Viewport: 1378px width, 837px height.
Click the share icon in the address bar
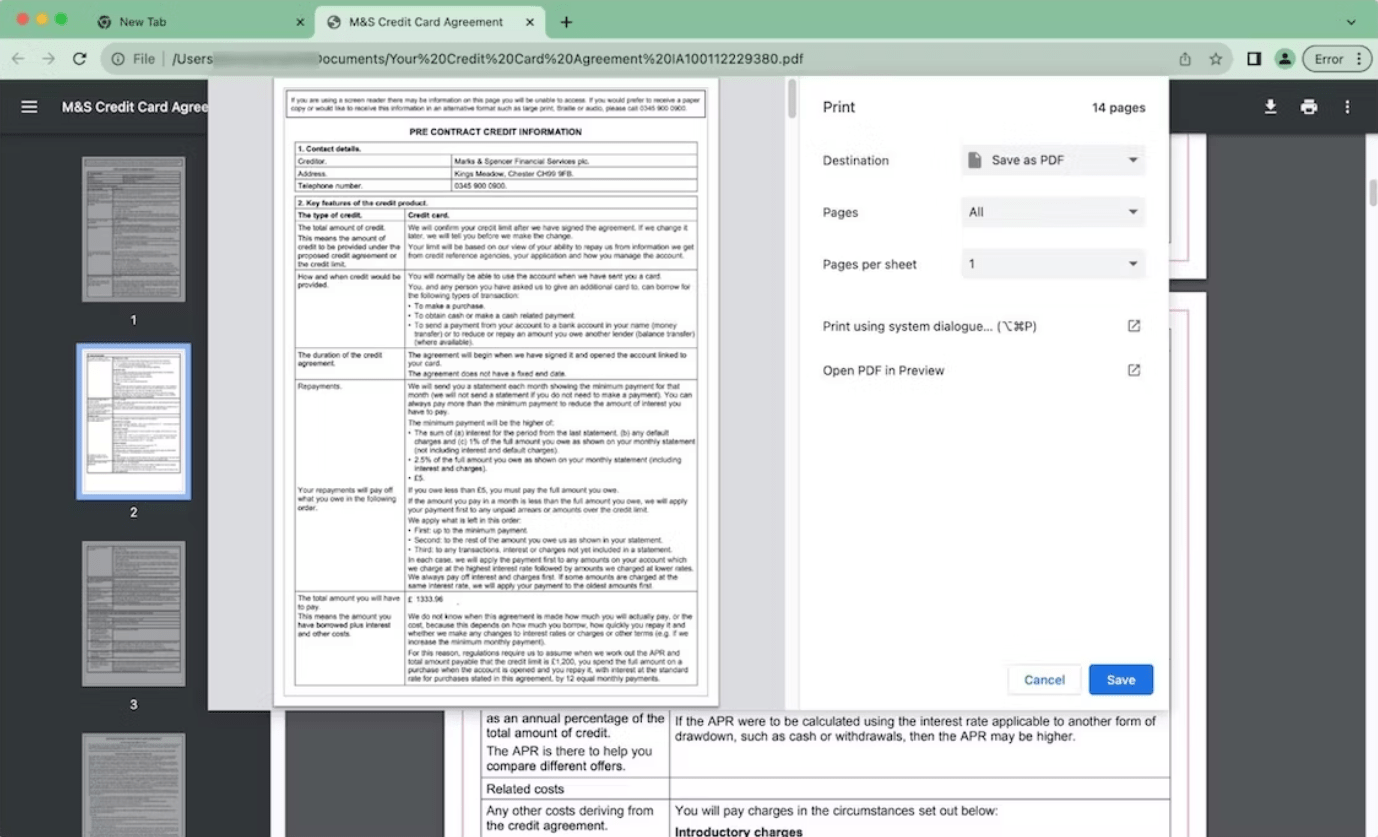pyautogui.click(x=1184, y=59)
